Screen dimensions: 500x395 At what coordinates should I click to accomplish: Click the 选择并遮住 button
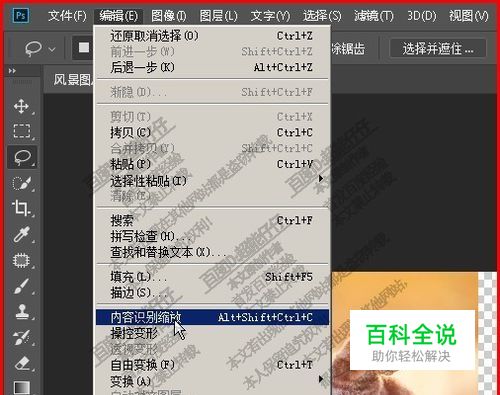438,49
